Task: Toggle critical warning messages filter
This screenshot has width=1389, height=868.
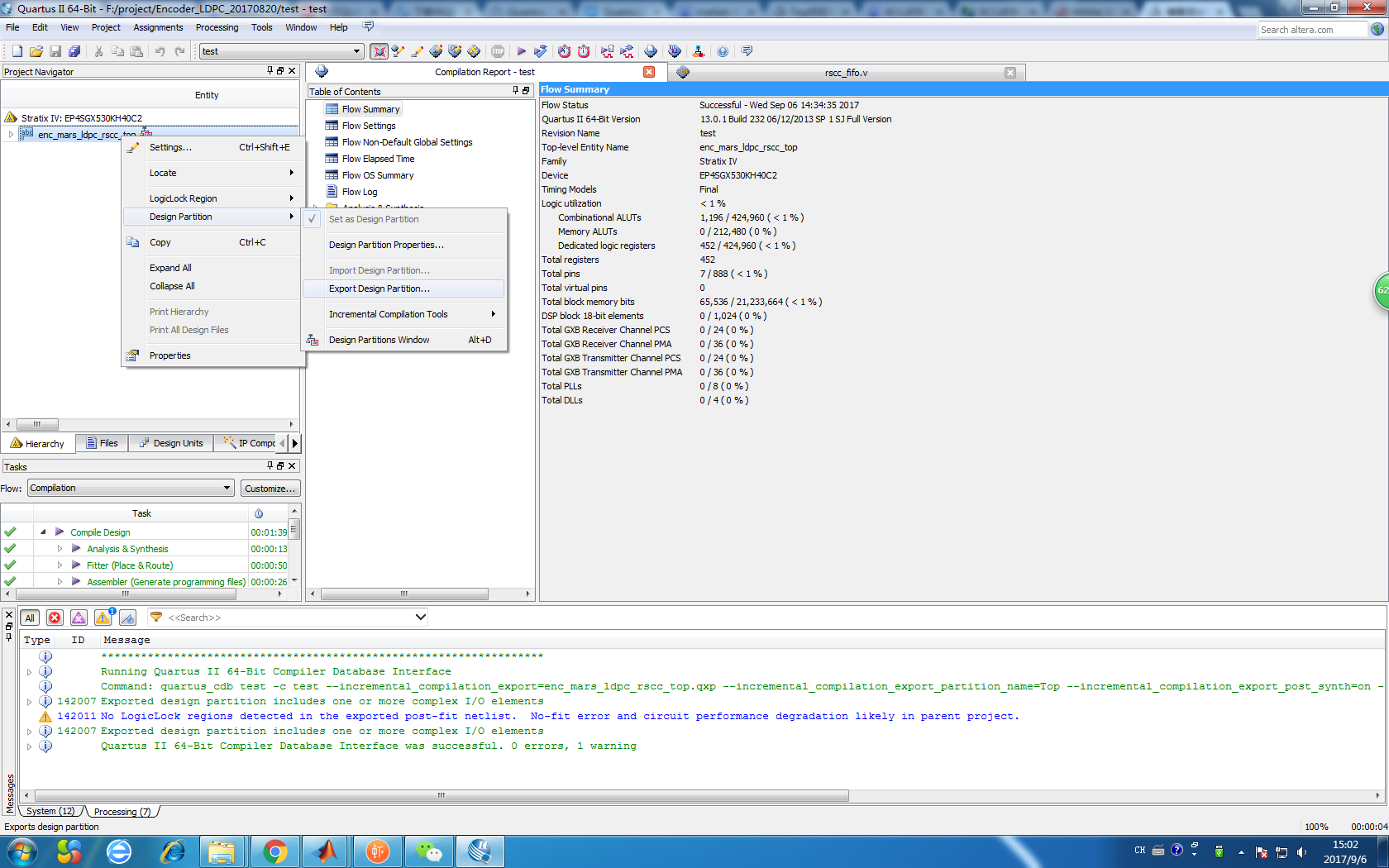Action: (79, 618)
